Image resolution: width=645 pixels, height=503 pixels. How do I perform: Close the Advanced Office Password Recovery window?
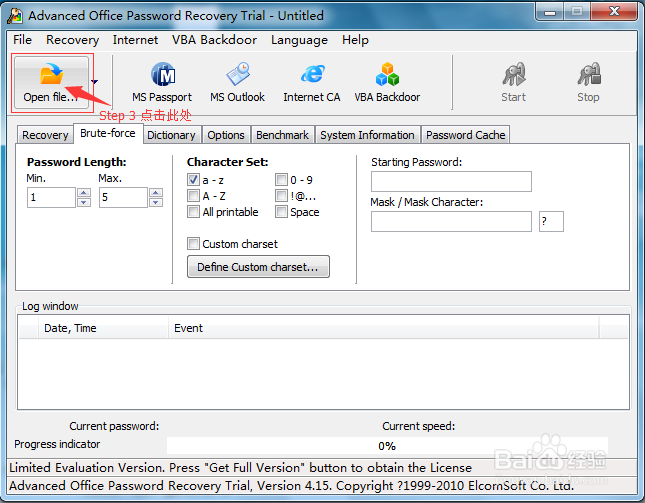[615, 12]
